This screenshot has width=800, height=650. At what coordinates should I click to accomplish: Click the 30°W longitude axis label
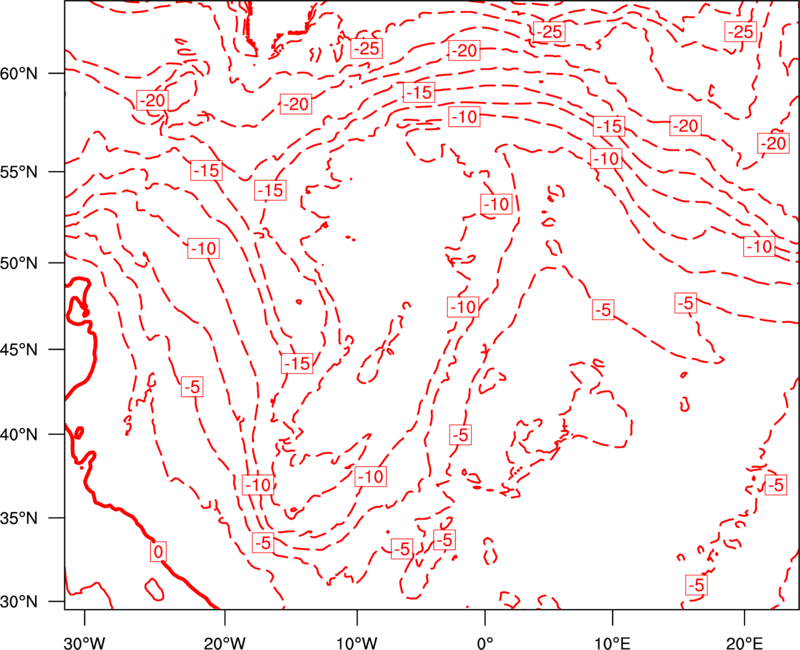[85, 643]
